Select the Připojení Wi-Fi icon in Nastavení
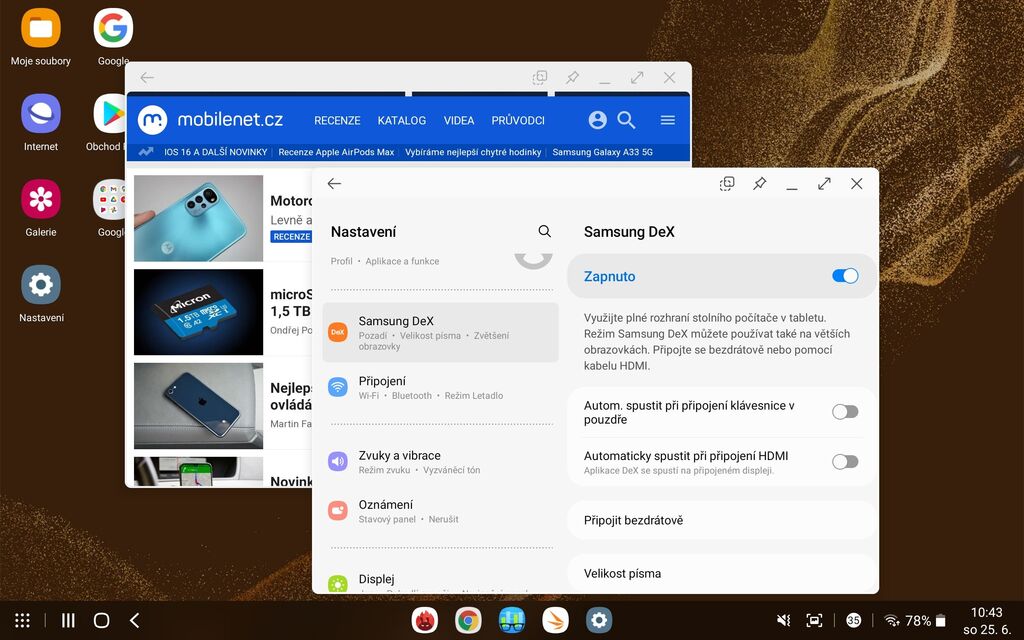Image resolution: width=1024 pixels, height=640 pixels. point(337,388)
